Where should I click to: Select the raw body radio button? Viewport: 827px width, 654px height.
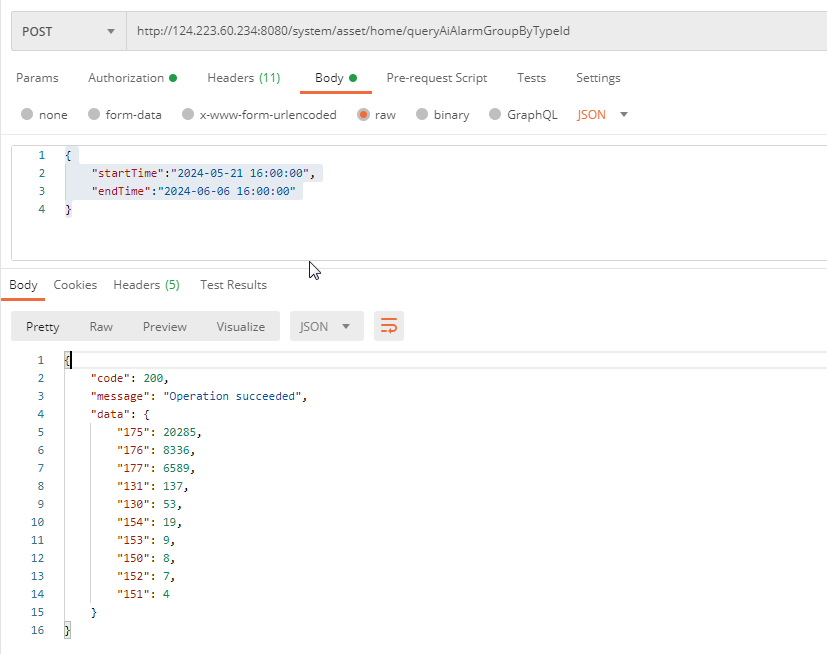tap(363, 115)
